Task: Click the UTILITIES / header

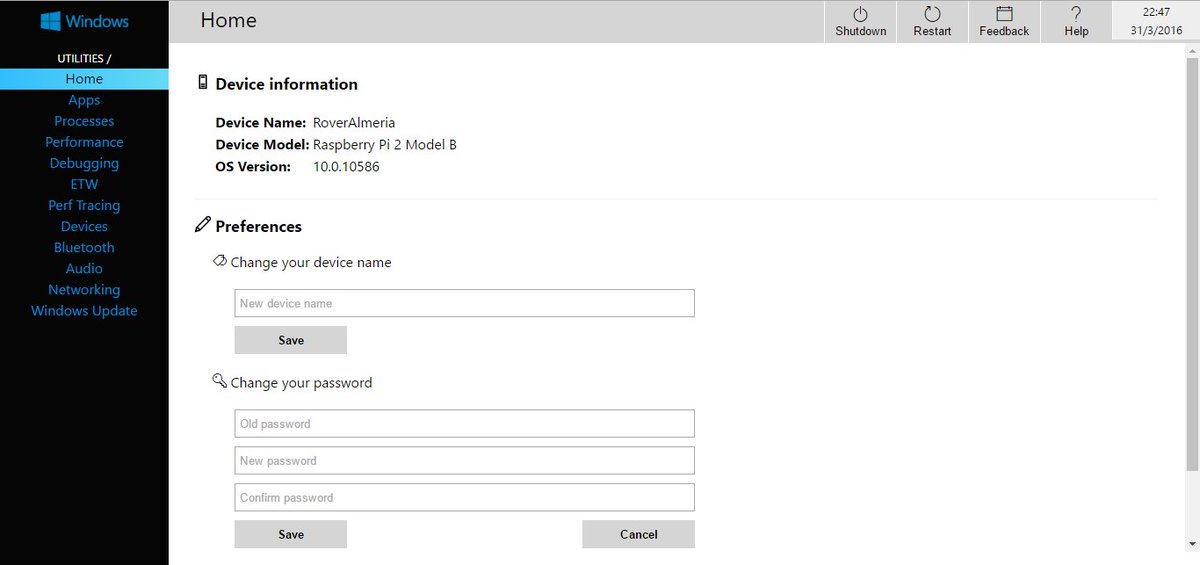Action: (84, 58)
